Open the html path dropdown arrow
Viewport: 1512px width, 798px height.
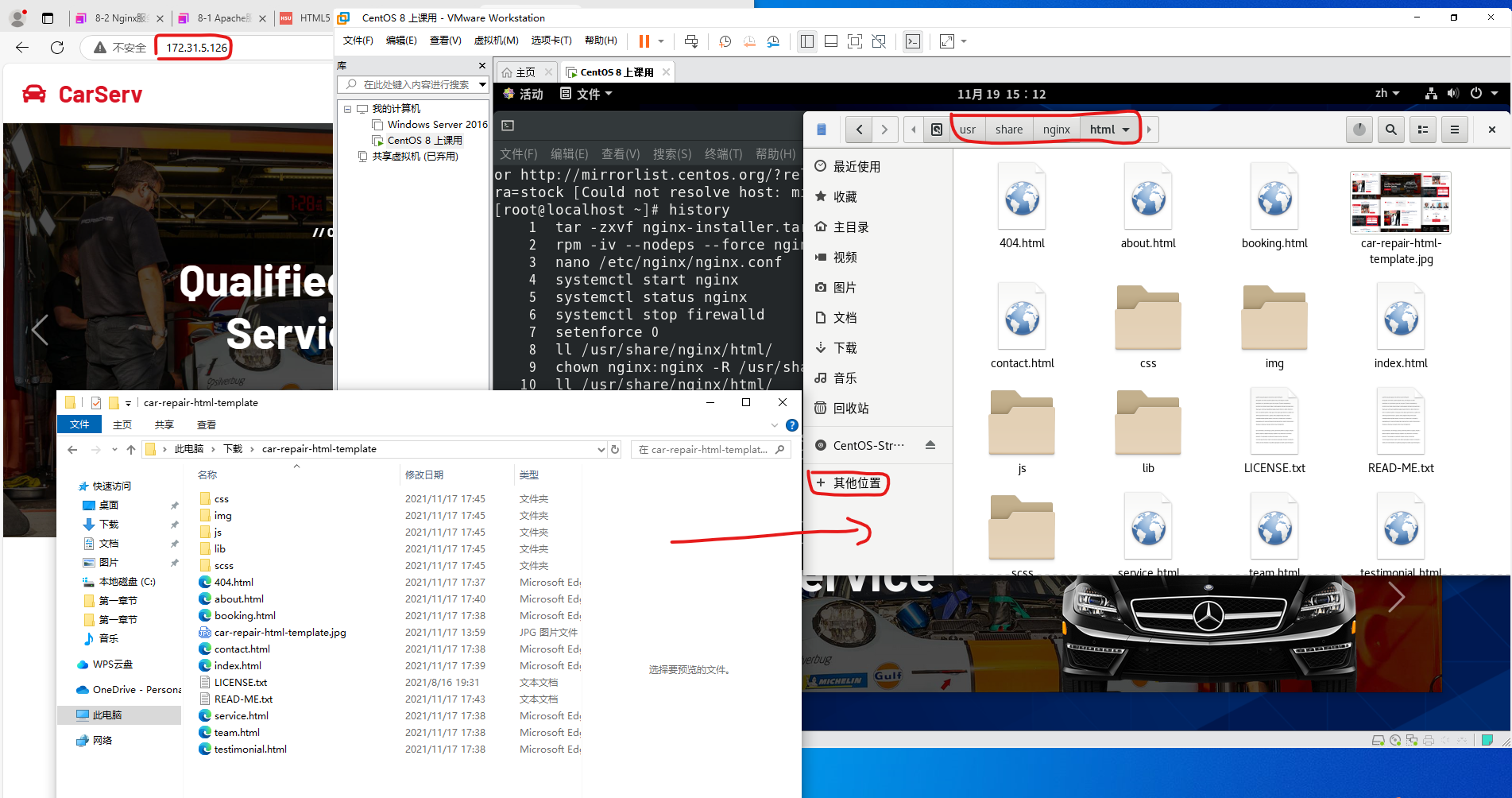coord(1126,130)
